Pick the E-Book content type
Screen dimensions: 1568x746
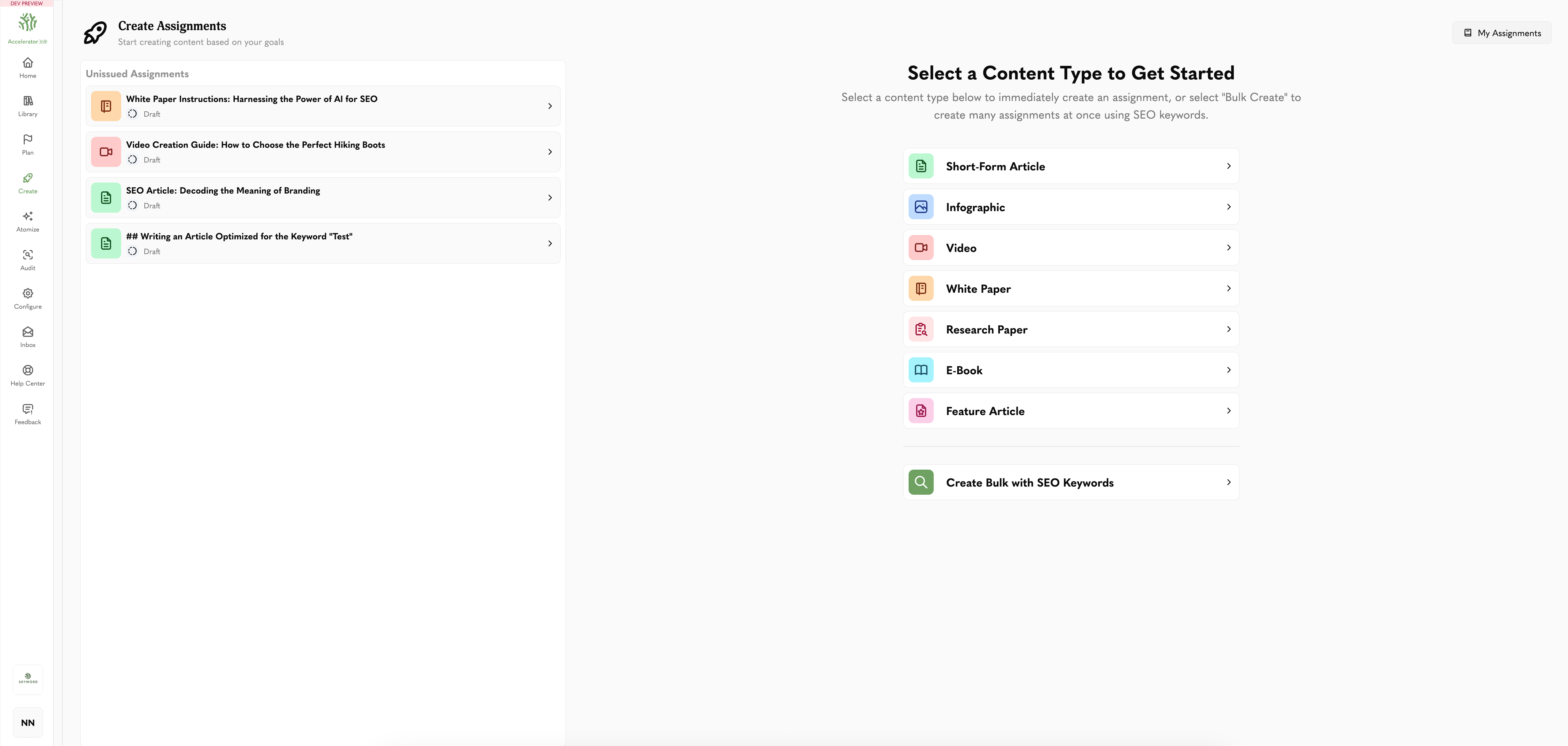1071,370
